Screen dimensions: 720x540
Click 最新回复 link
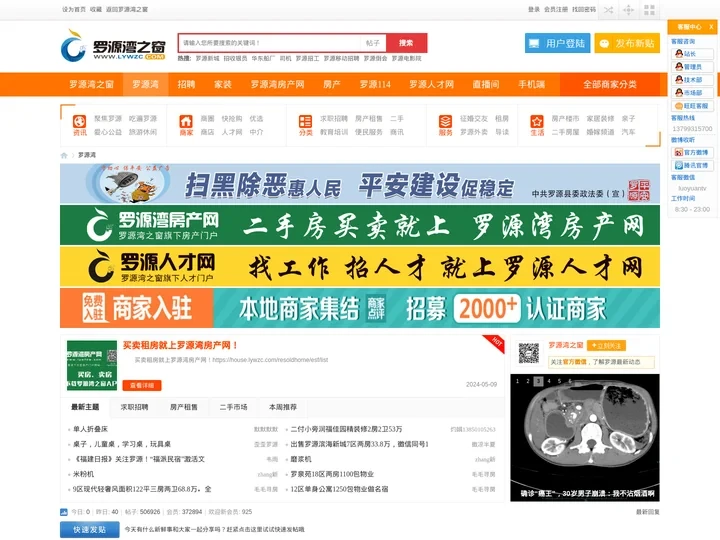pos(647,512)
